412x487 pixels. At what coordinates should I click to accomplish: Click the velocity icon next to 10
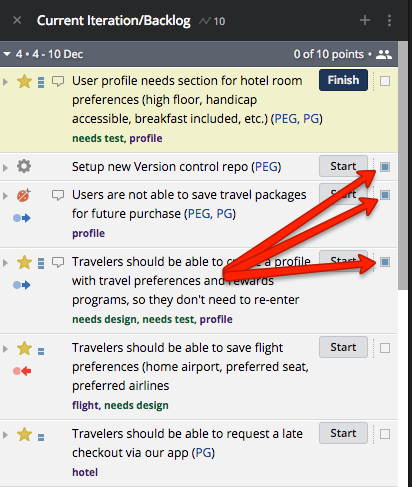pyautogui.click(x=205, y=21)
